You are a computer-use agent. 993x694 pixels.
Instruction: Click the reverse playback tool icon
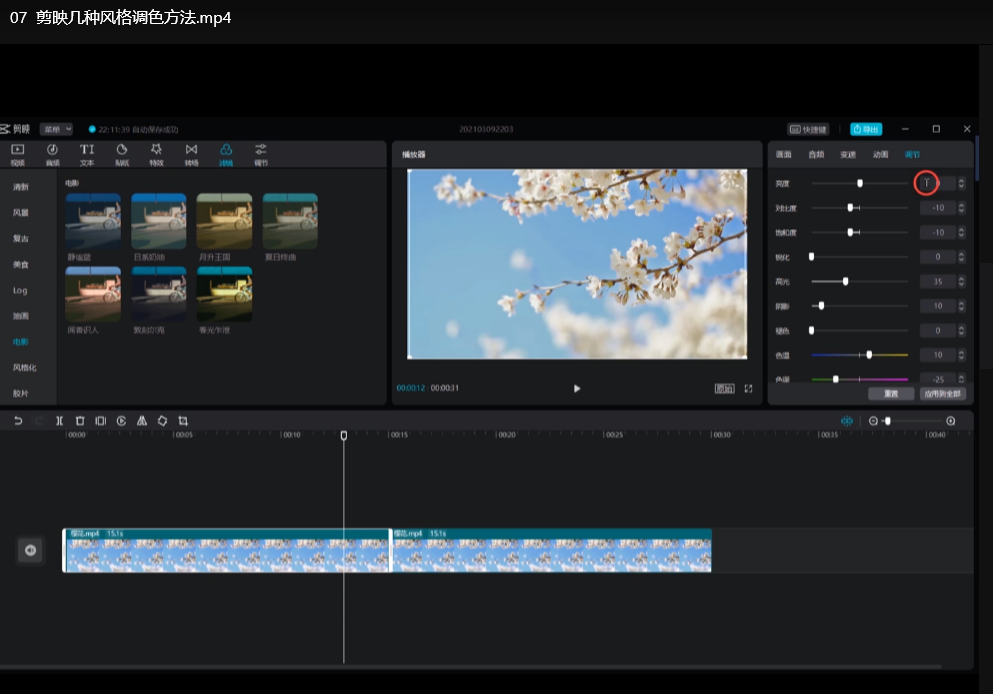coord(122,420)
